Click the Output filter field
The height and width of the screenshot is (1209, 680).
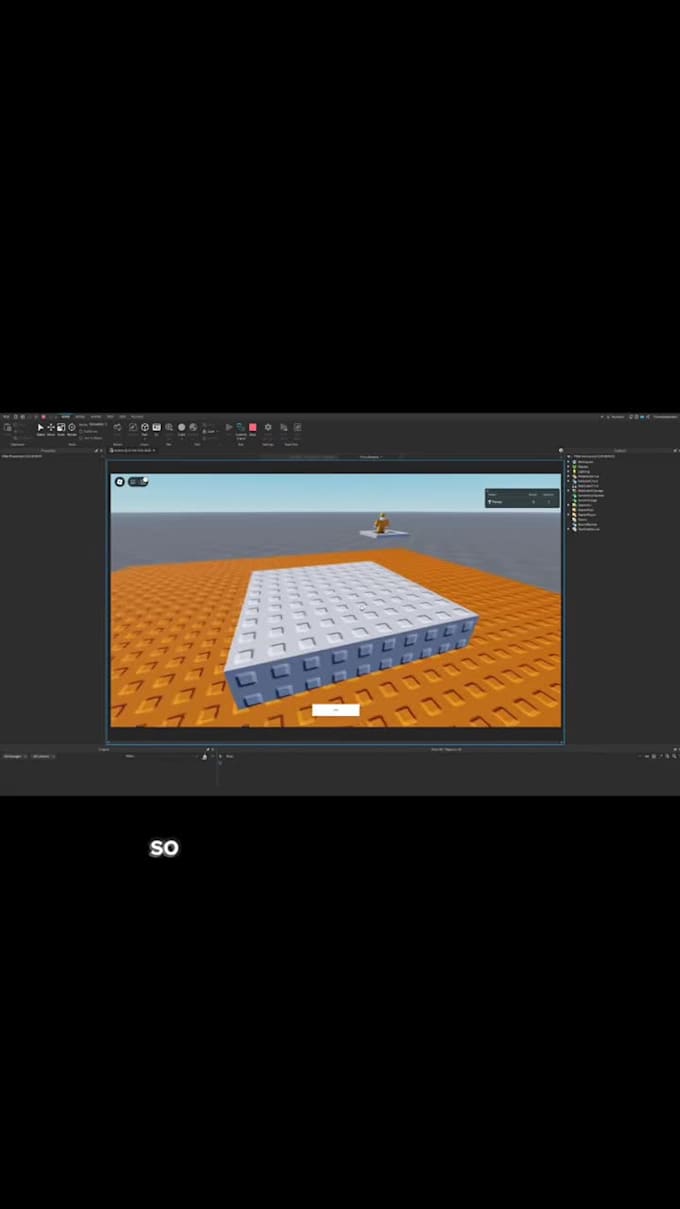pyautogui.click(x=160, y=756)
